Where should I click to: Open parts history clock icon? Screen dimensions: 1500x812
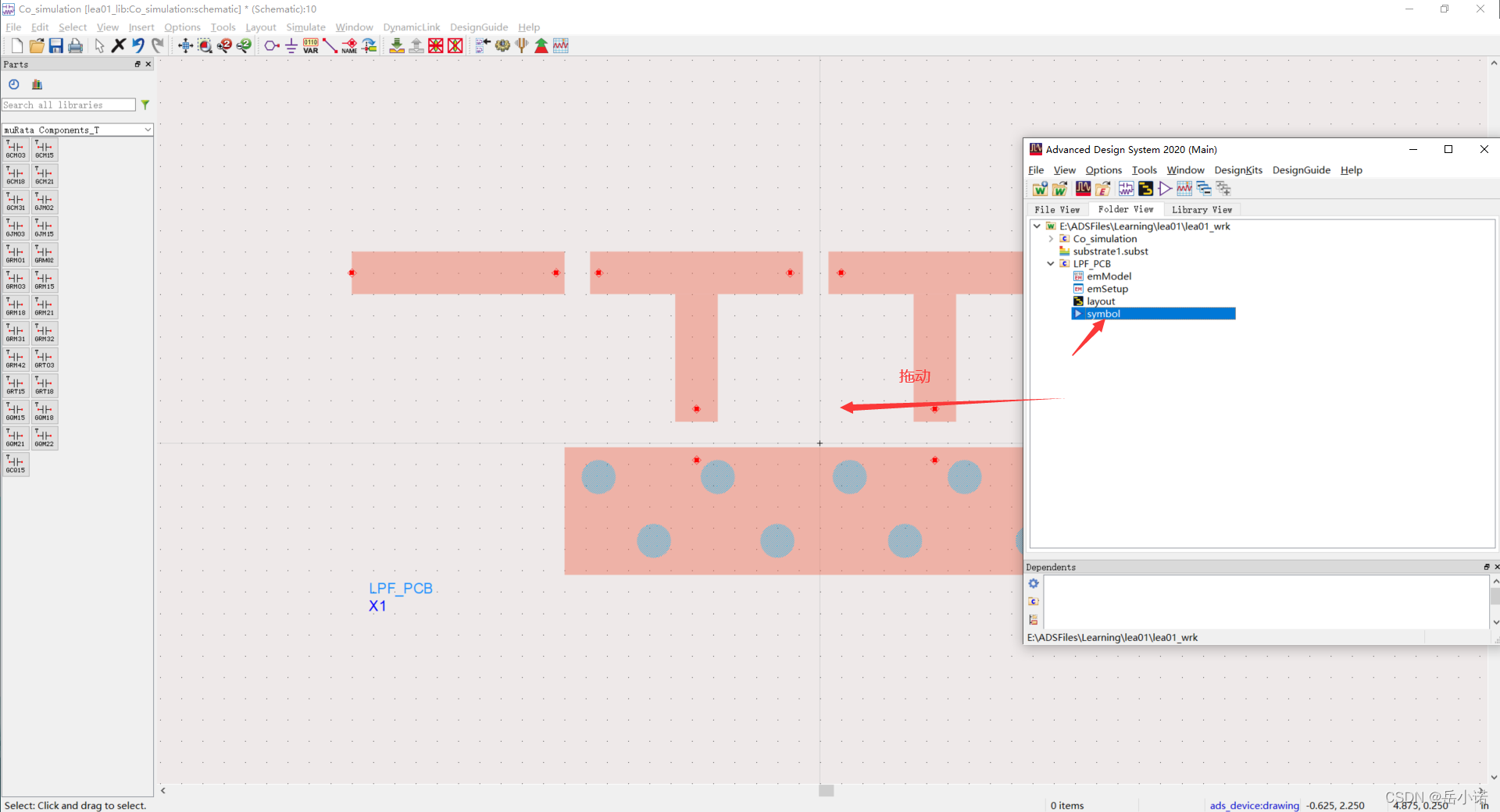14,84
